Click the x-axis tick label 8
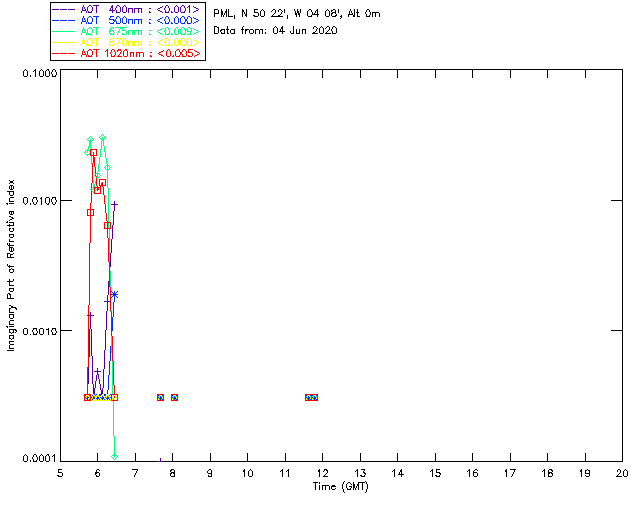Viewport: 640px width, 512px height. (x=173, y=473)
